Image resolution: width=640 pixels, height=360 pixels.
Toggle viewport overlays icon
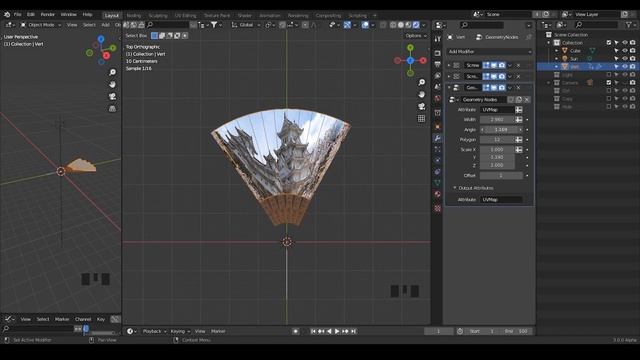pos(365,25)
